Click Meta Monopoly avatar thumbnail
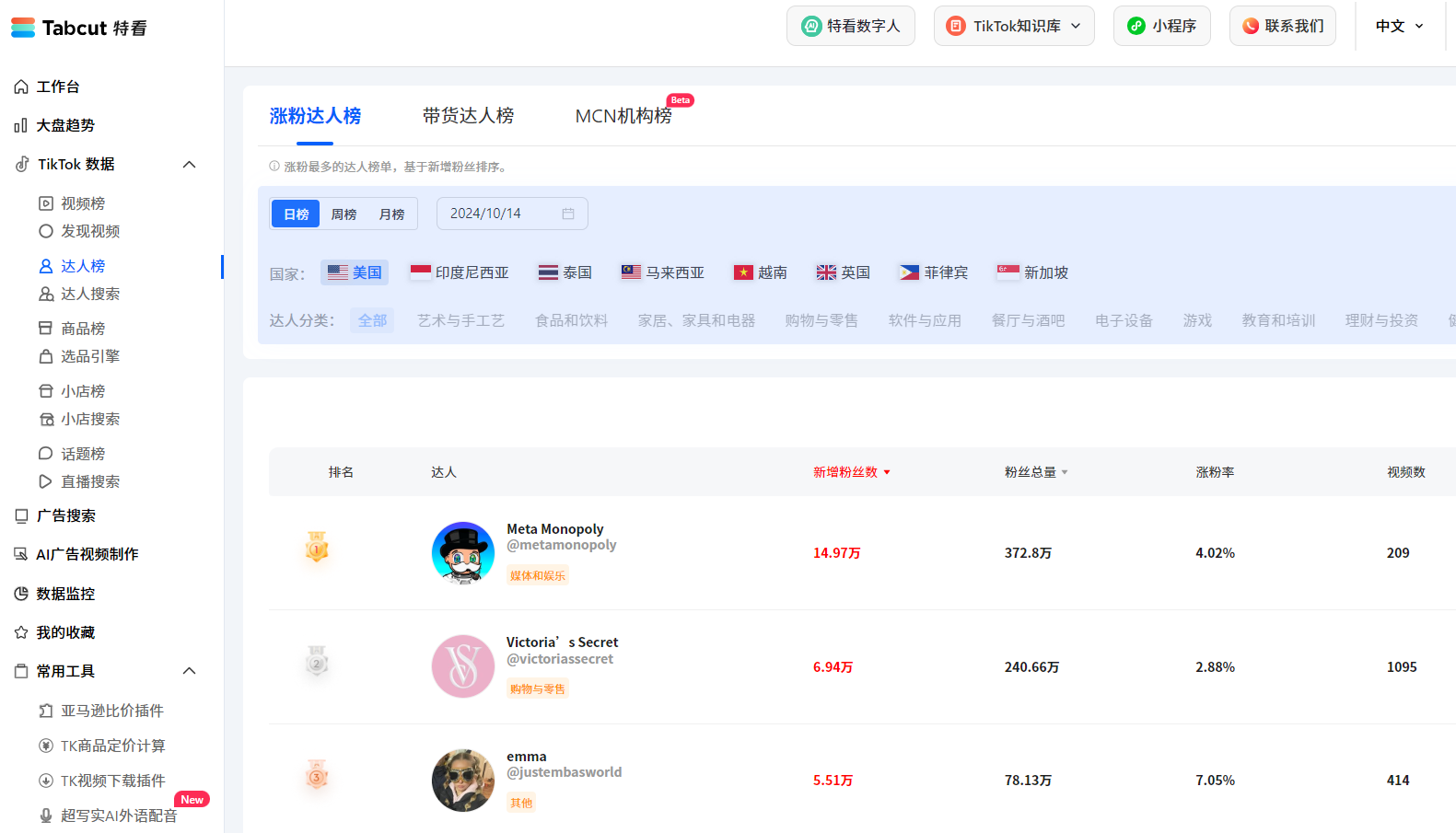The width and height of the screenshot is (1456, 833). tap(463, 553)
